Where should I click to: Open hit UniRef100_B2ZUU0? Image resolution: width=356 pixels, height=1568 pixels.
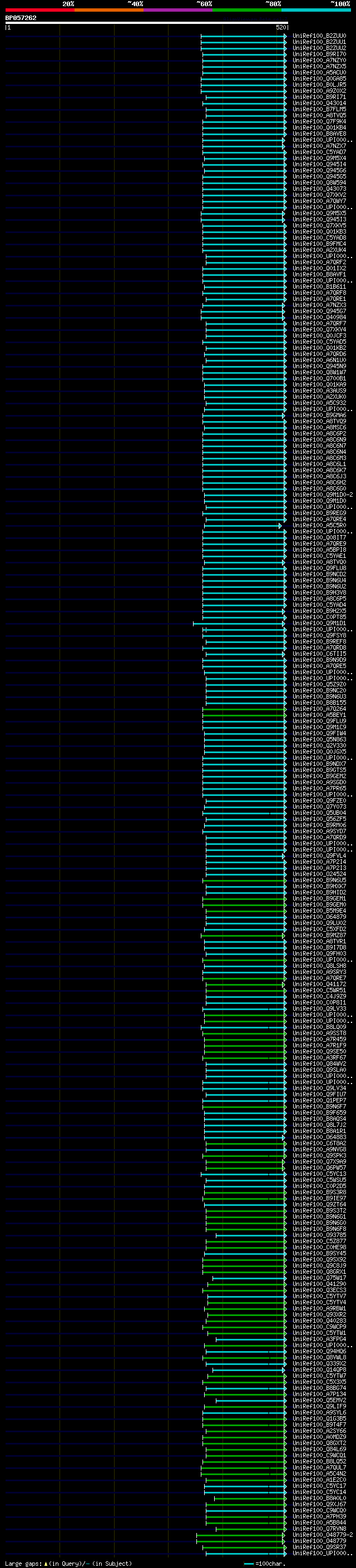pyautogui.click(x=319, y=36)
